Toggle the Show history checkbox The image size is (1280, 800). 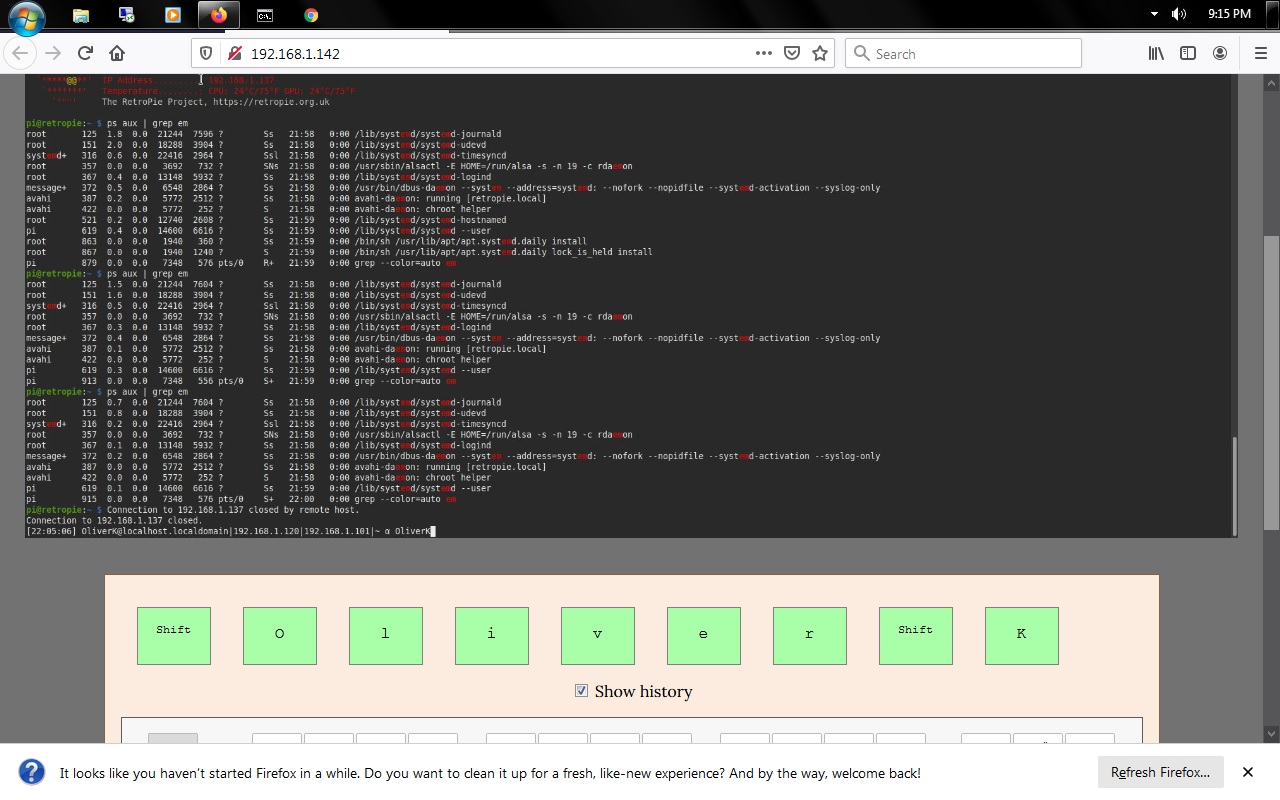click(581, 690)
